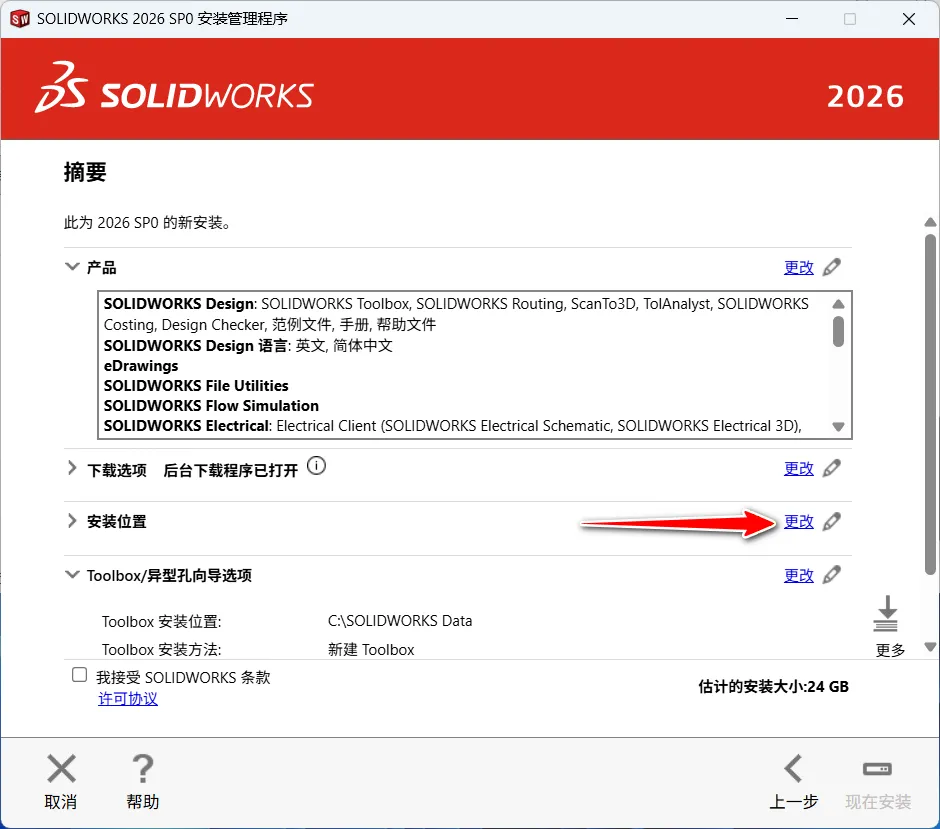This screenshot has width=940, height=829.
Task: Click the 取消 X icon
Action: (61, 768)
